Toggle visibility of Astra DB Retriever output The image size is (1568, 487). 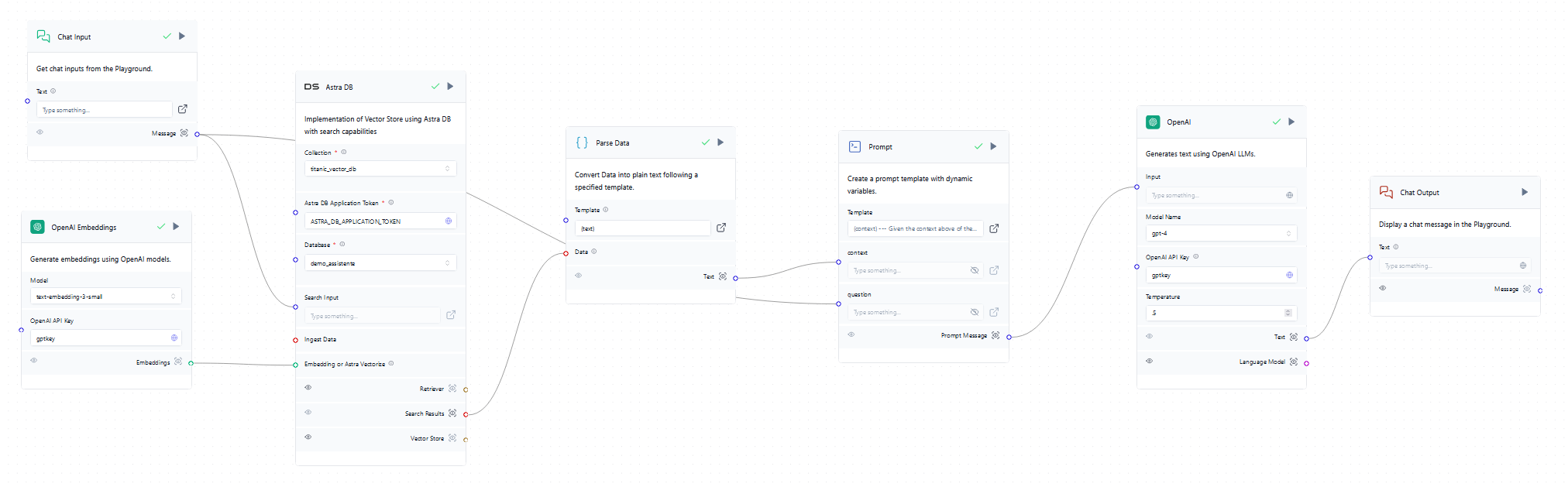point(308,387)
